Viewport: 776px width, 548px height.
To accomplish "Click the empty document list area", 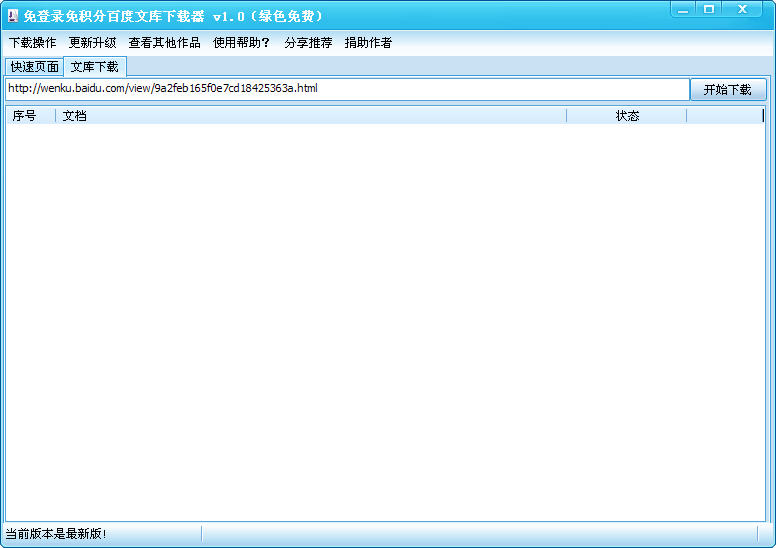I will coord(385,322).
